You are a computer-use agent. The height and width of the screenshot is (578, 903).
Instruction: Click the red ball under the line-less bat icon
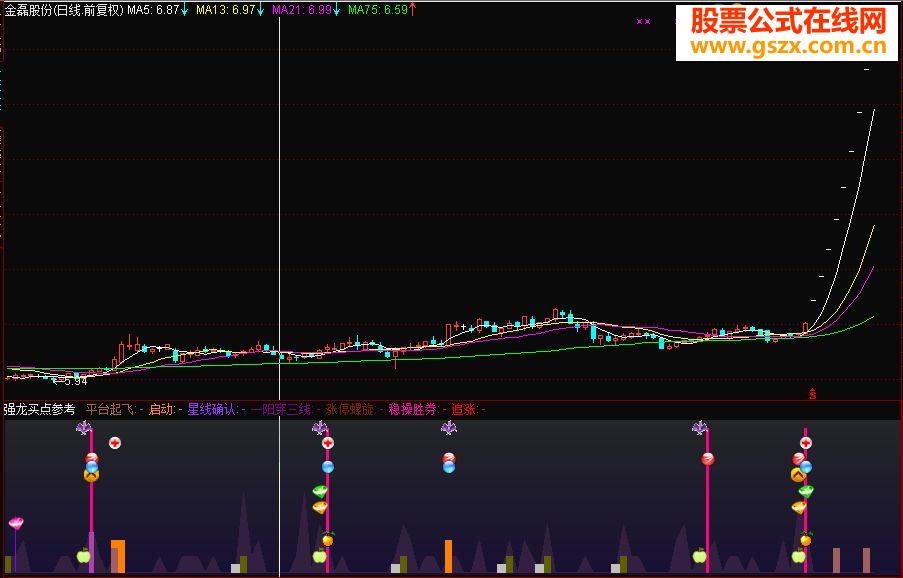[449, 458]
